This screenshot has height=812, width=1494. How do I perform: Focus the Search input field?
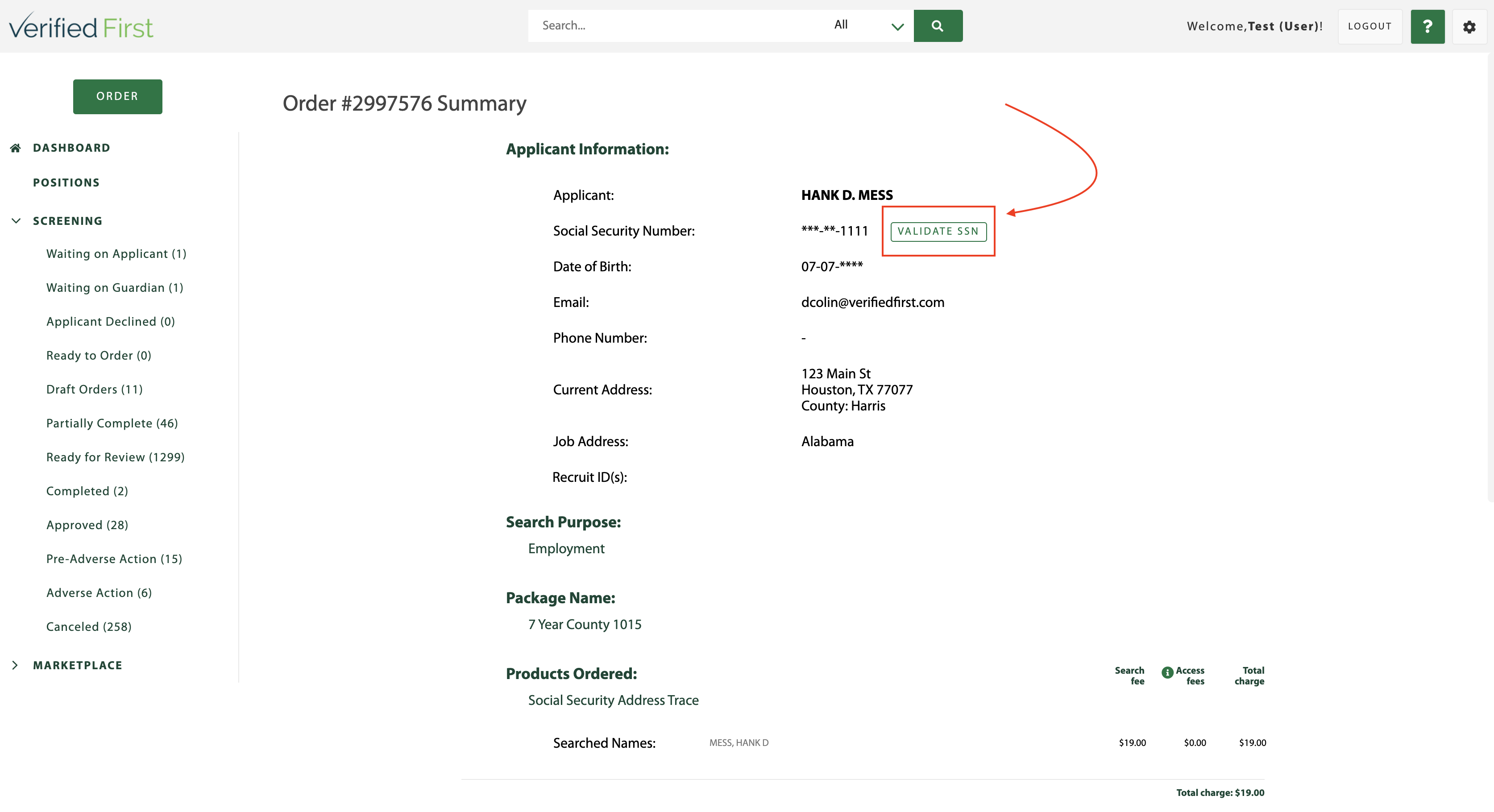pos(677,25)
